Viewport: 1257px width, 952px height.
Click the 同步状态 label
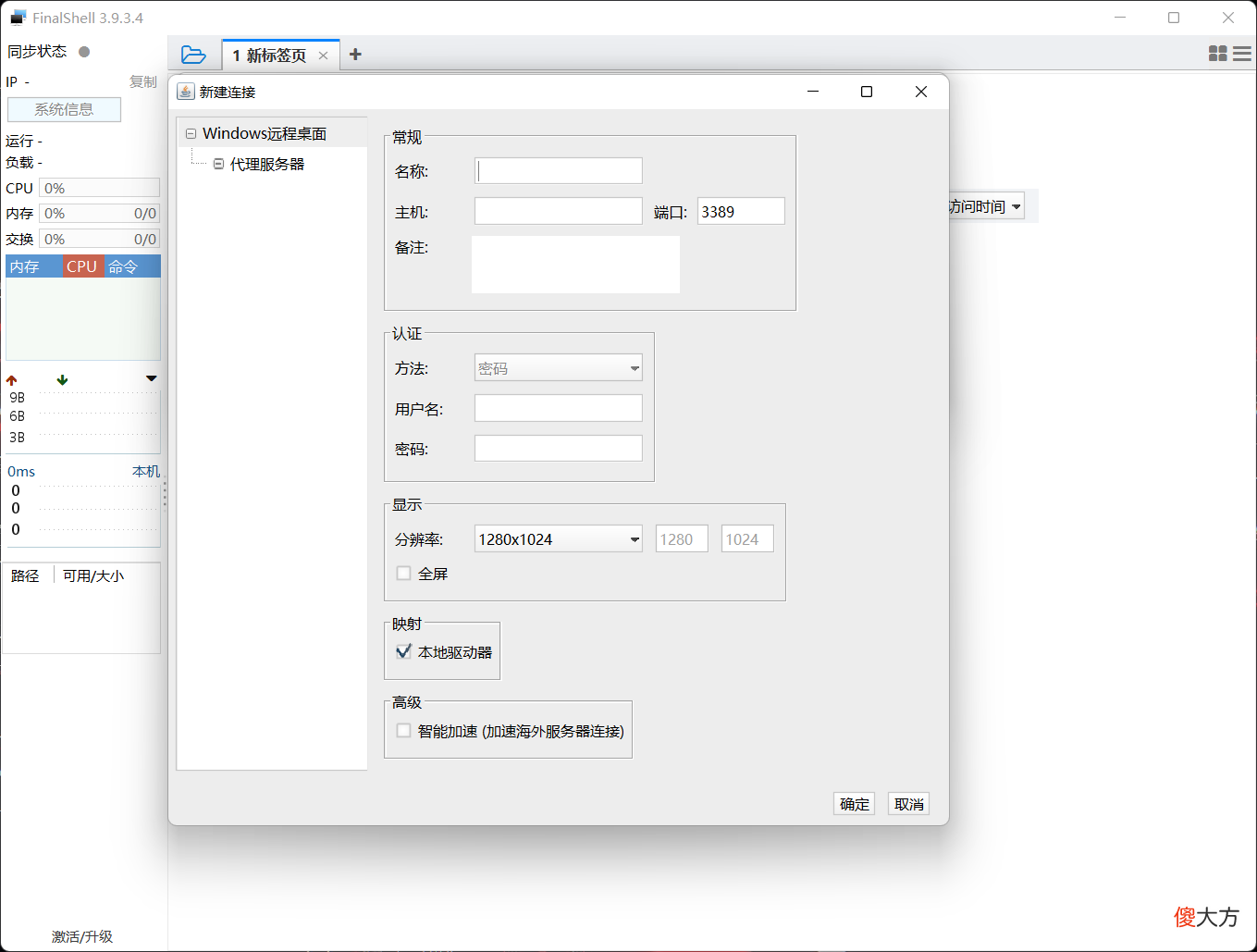[38, 52]
